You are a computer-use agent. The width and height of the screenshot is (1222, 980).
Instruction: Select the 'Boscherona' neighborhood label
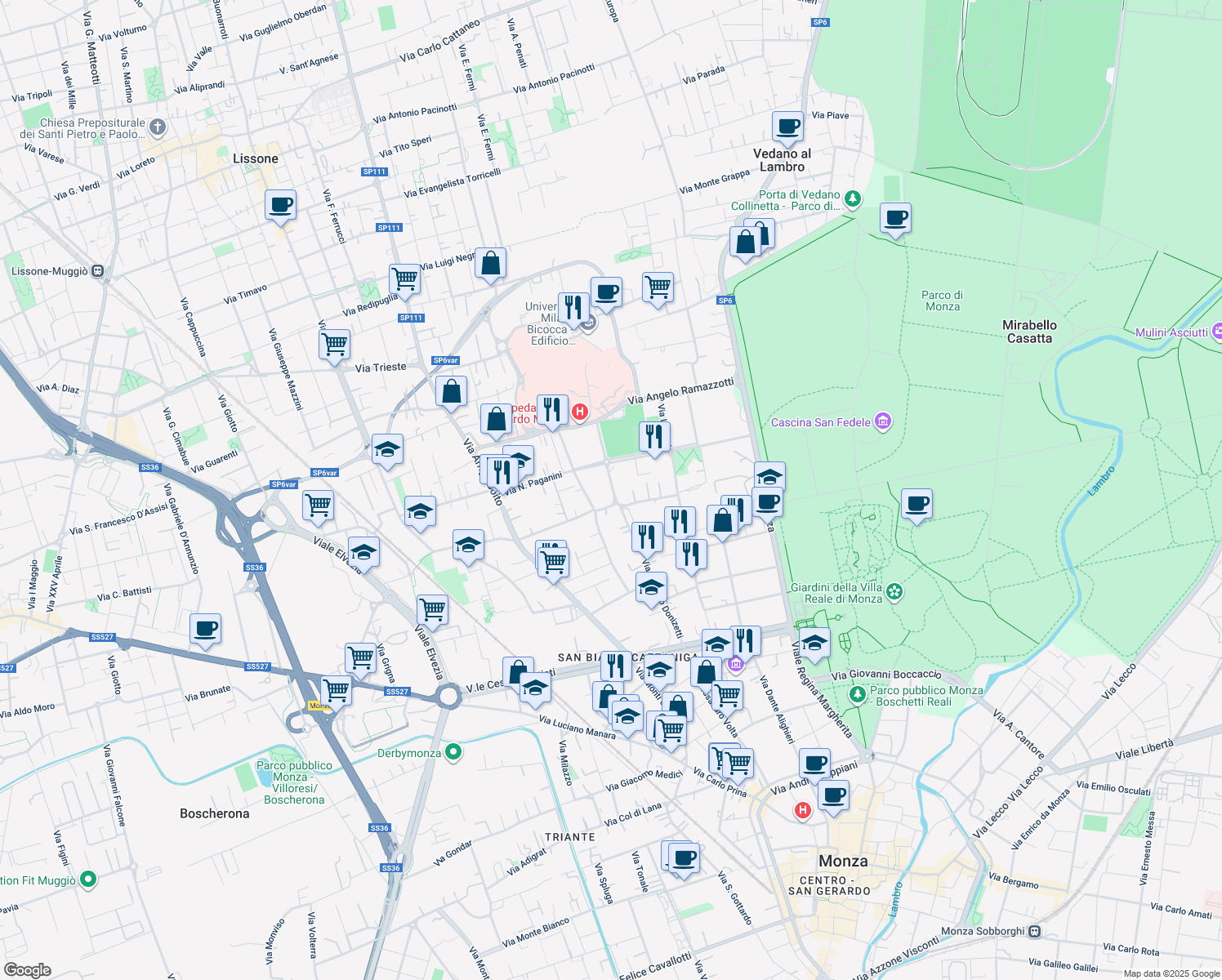tap(215, 813)
